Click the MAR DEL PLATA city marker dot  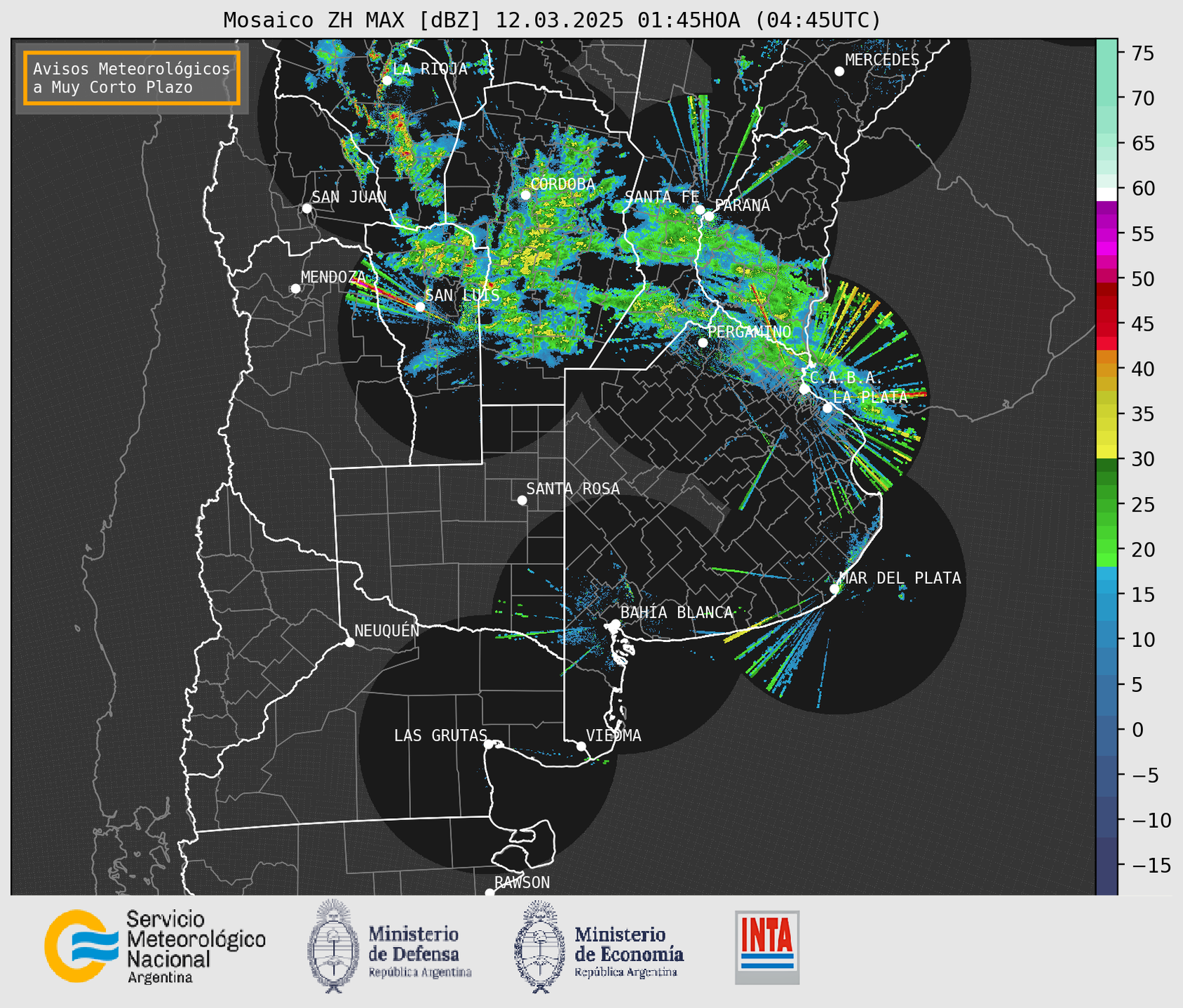coord(834,589)
